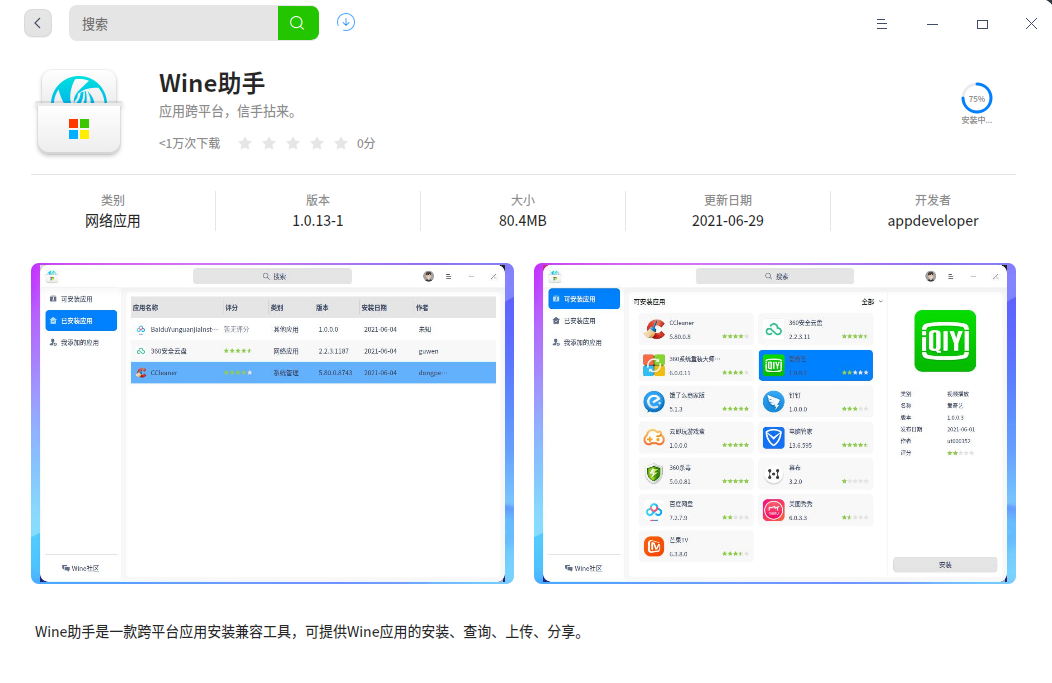Click the <1万次下载 download count
Image resolution: width=1052 pixels, height=683 pixels.
click(189, 144)
